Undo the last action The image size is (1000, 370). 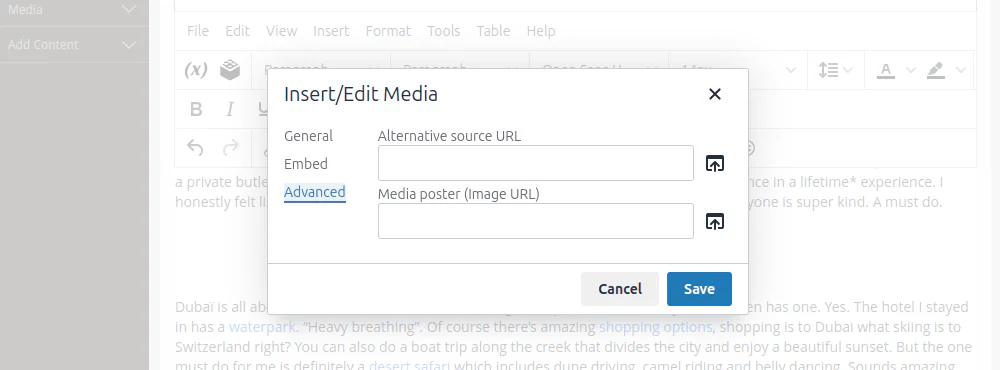(195, 148)
